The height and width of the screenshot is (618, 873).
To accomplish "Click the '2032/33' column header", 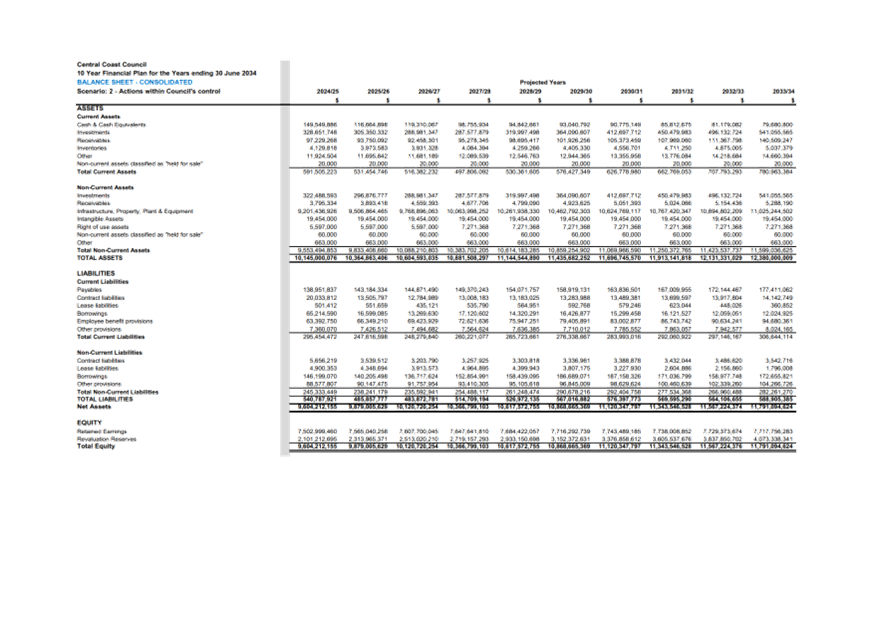I will [x=733, y=91].
